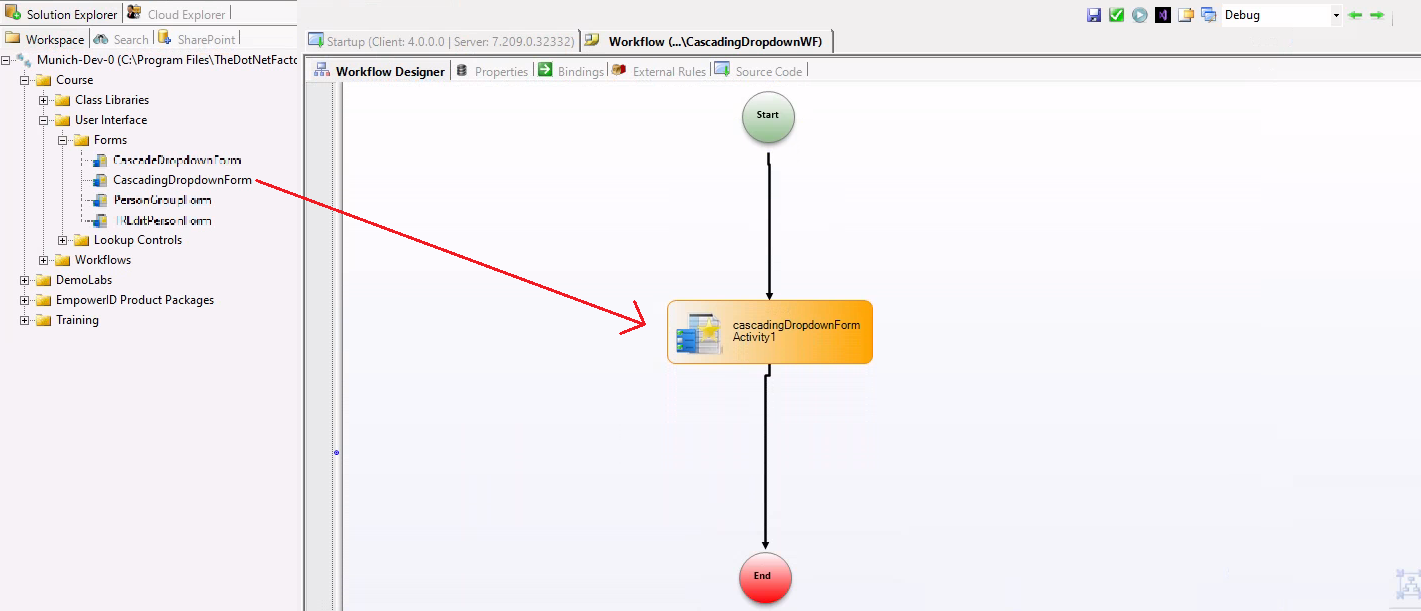Select the CascadeDropdownForm tree item
Viewport: 1421px width, 611px height.
click(177, 160)
